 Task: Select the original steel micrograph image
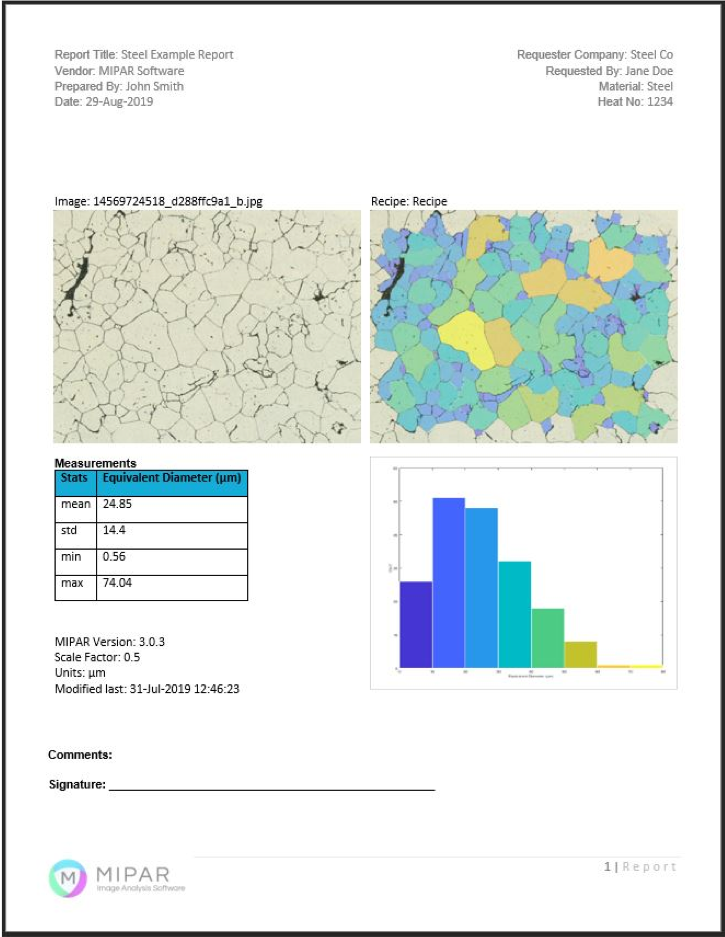click(x=207, y=326)
